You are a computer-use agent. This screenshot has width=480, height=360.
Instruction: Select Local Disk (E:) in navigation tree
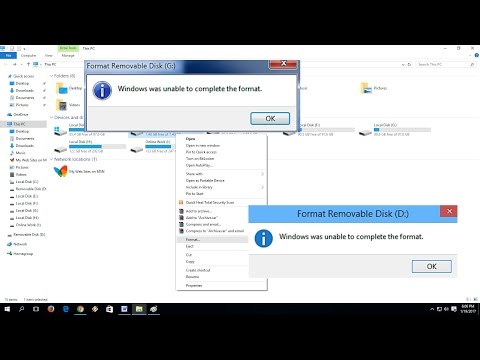(x=27, y=196)
